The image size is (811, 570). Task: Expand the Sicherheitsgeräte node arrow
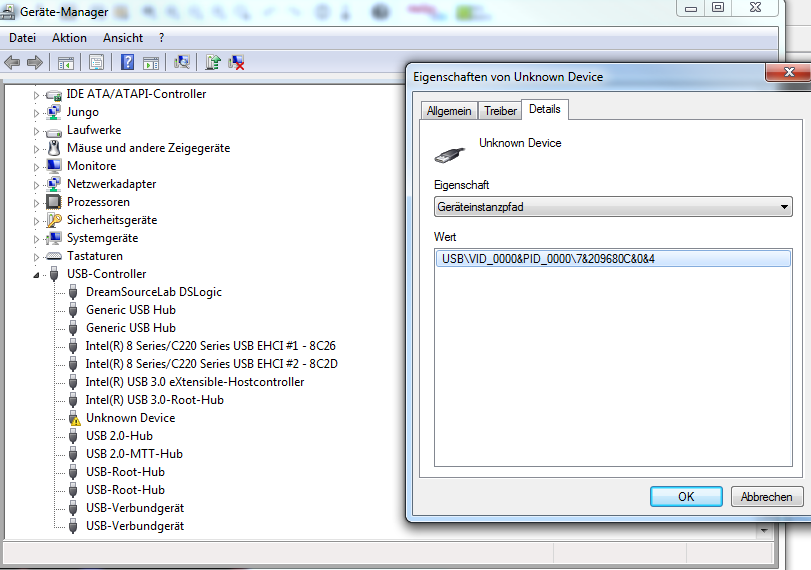36,221
